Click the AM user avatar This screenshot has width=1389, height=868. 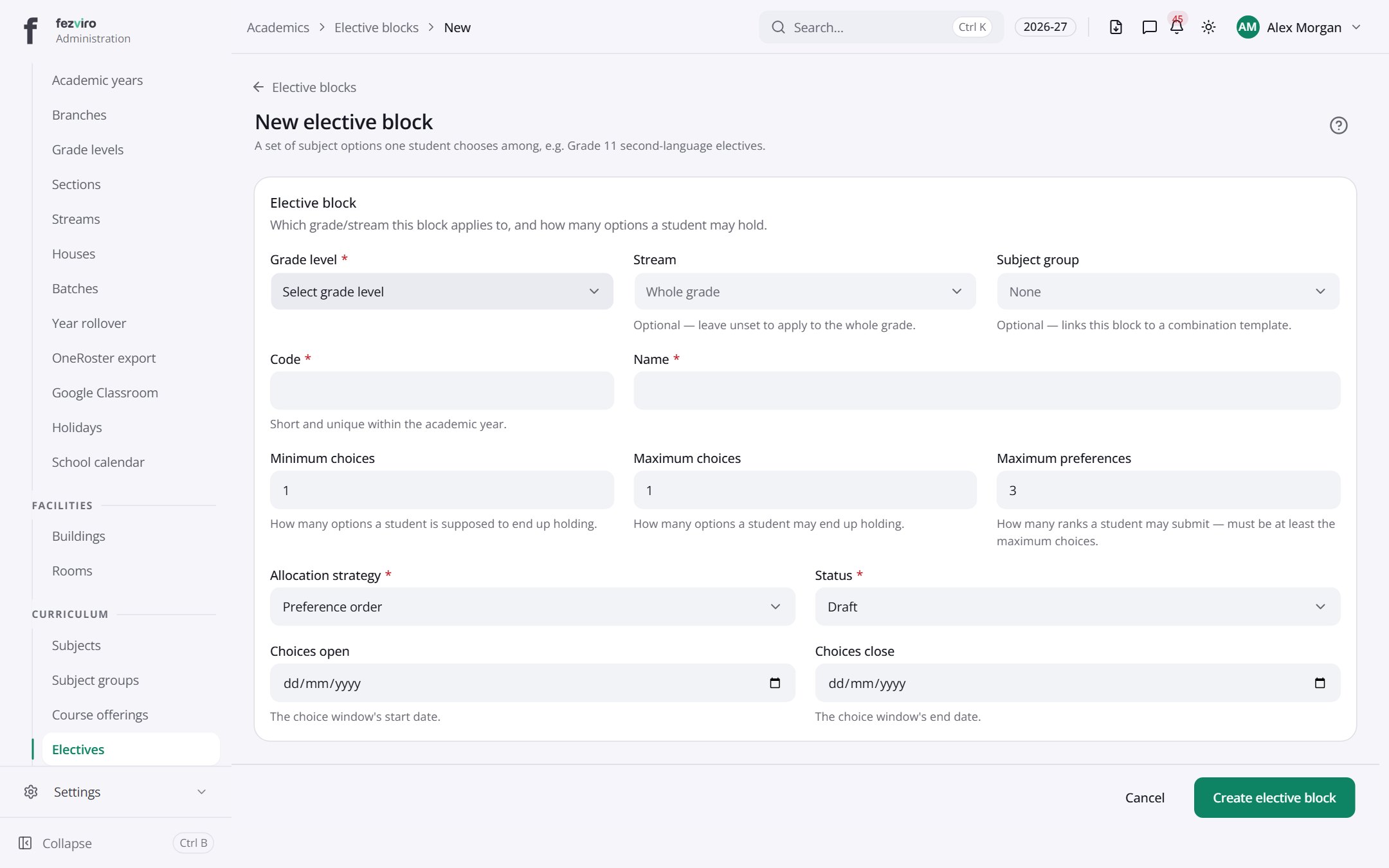point(1248,27)
